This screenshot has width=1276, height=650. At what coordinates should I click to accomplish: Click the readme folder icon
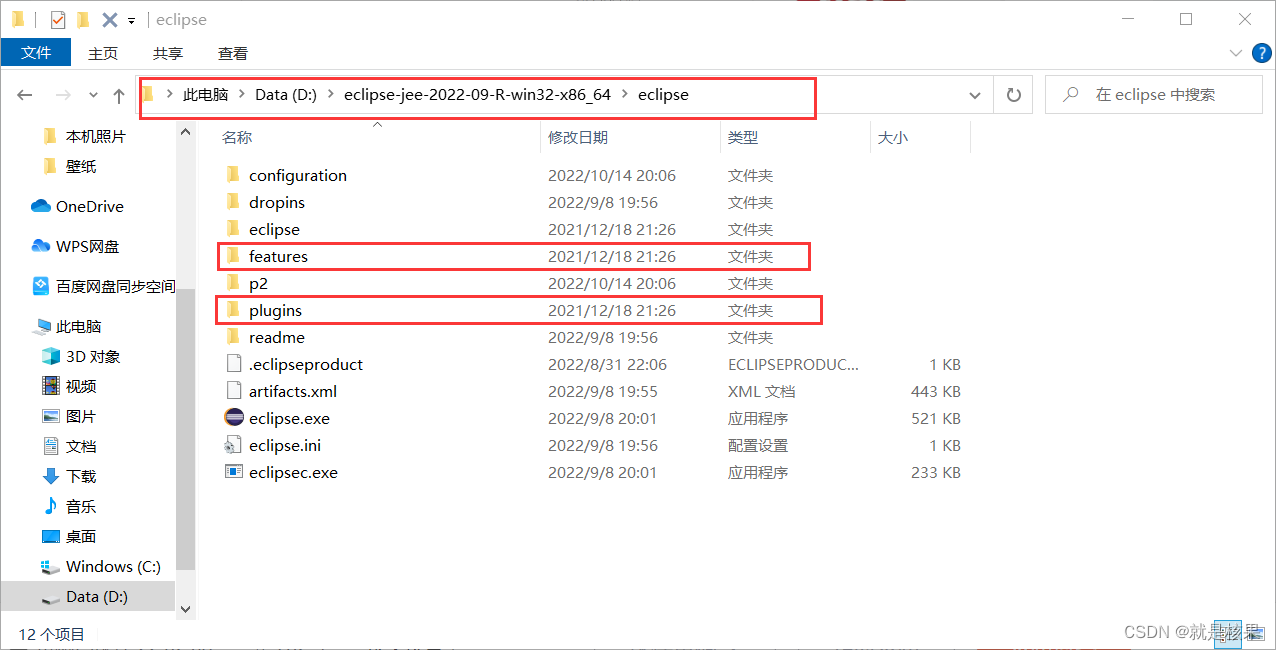coord(233,337)
